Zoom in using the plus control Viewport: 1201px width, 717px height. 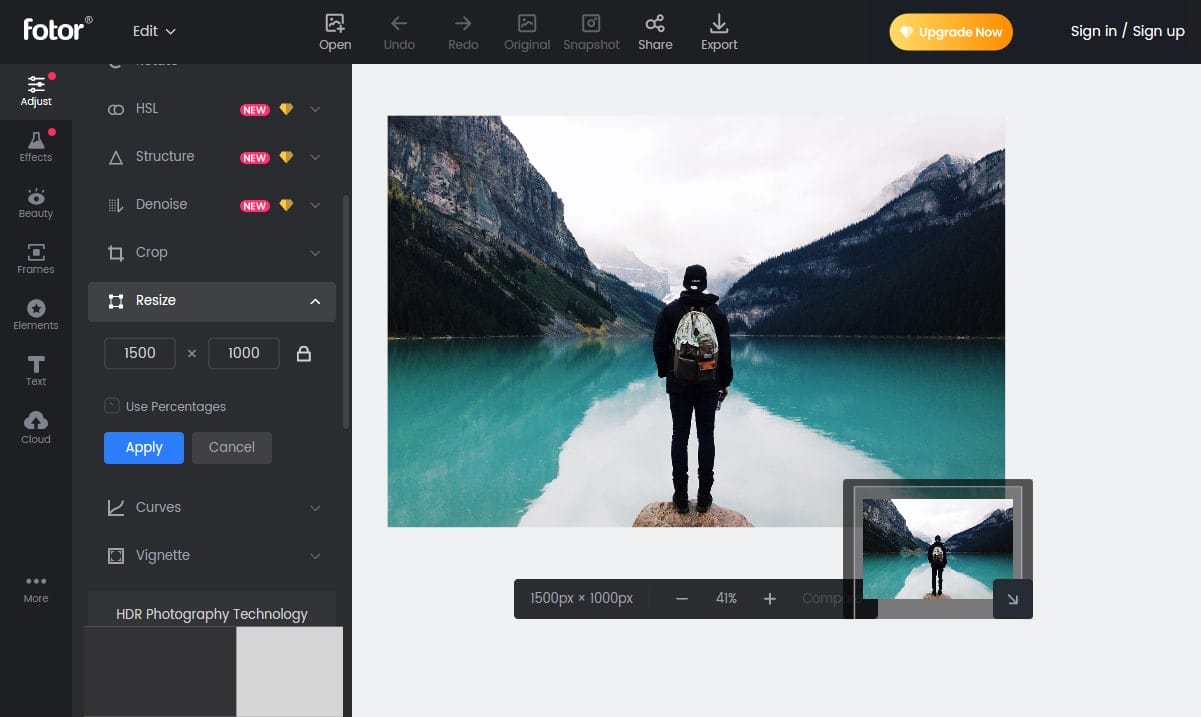(x=769, y=598)
